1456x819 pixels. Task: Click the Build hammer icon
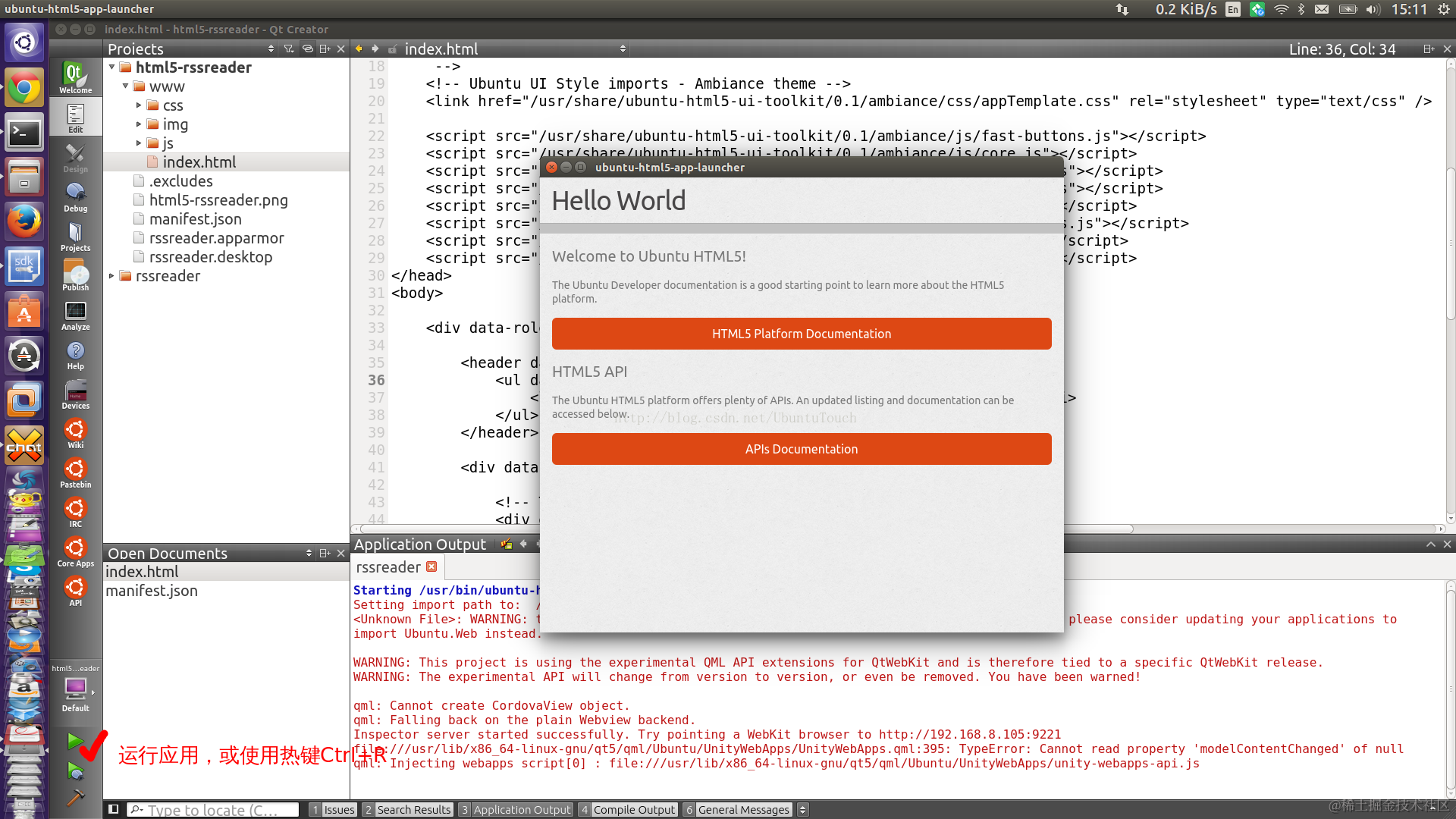(74, 798)
